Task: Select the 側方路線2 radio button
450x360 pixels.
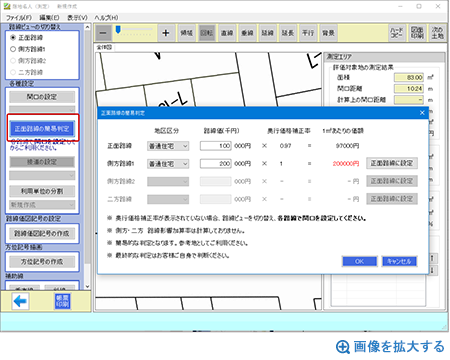Action: click(x=13, y=61)
